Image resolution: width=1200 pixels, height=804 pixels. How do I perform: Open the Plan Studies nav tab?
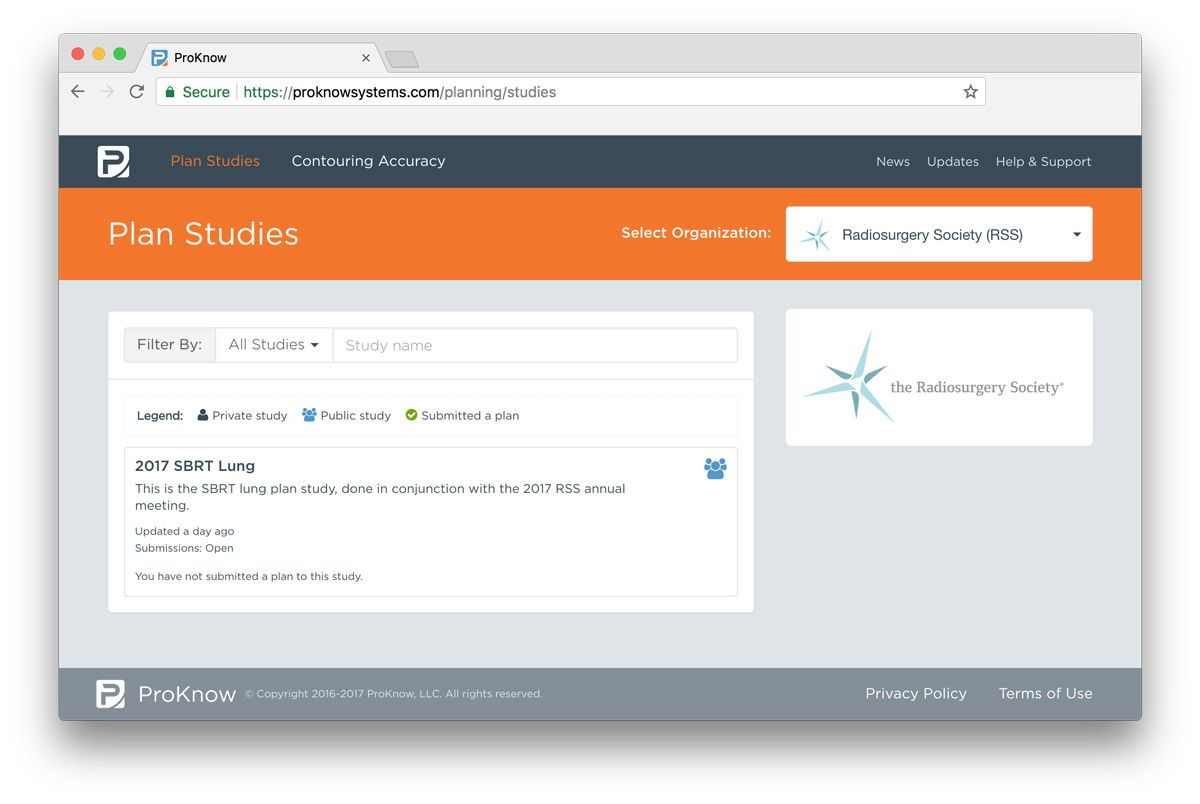click(x=215, y=161)
